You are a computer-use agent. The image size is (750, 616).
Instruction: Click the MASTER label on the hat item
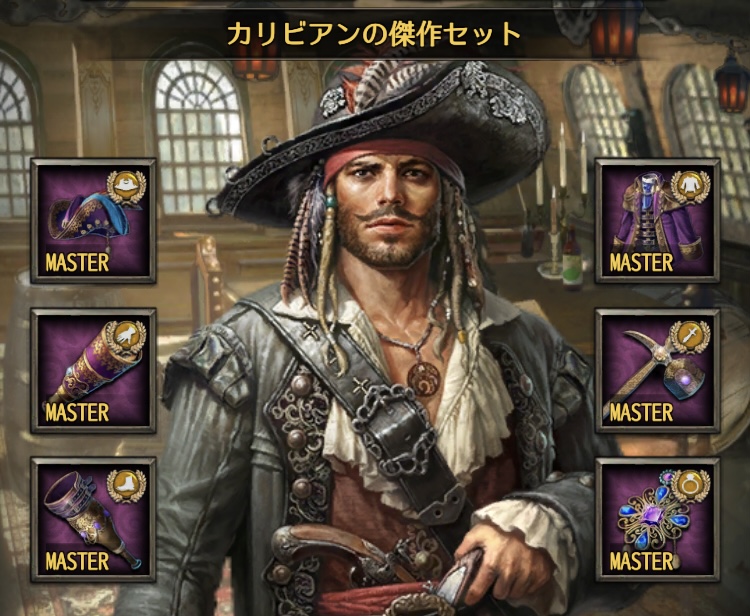pos(77,263)
